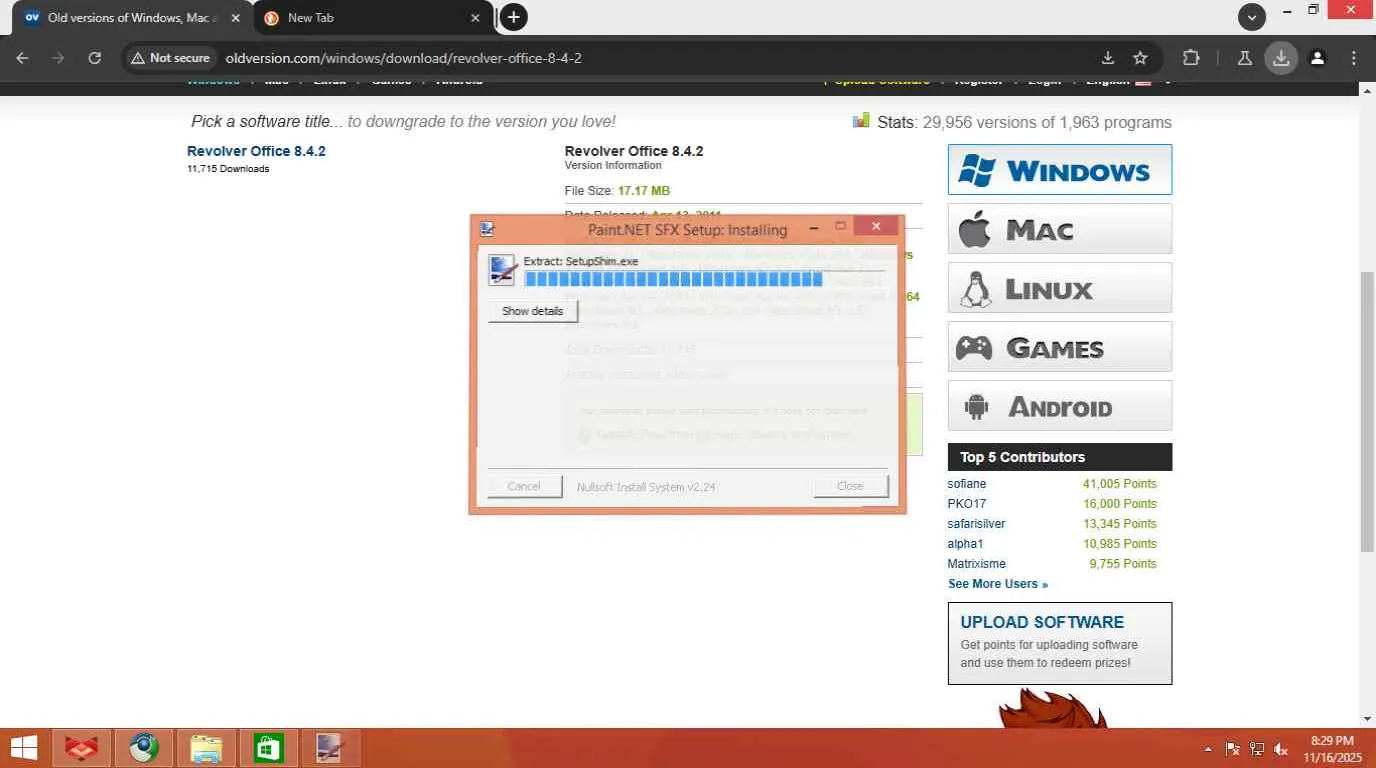Click the Paint.NET icon beside Extract label

coord(501,270)
